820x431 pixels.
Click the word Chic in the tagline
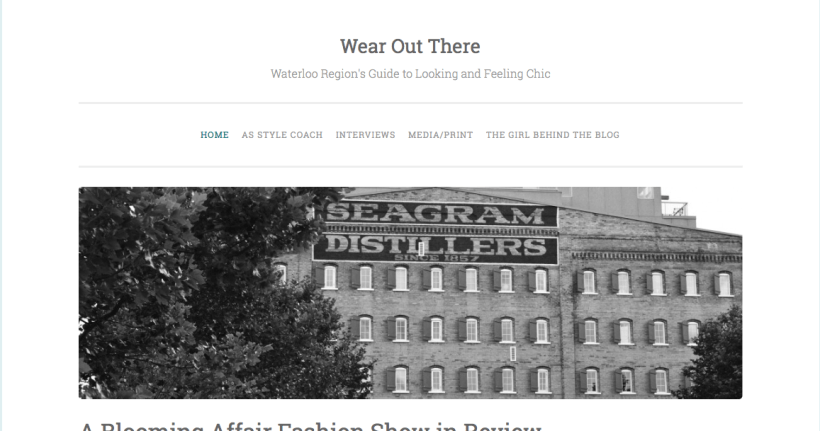[538, 74]
